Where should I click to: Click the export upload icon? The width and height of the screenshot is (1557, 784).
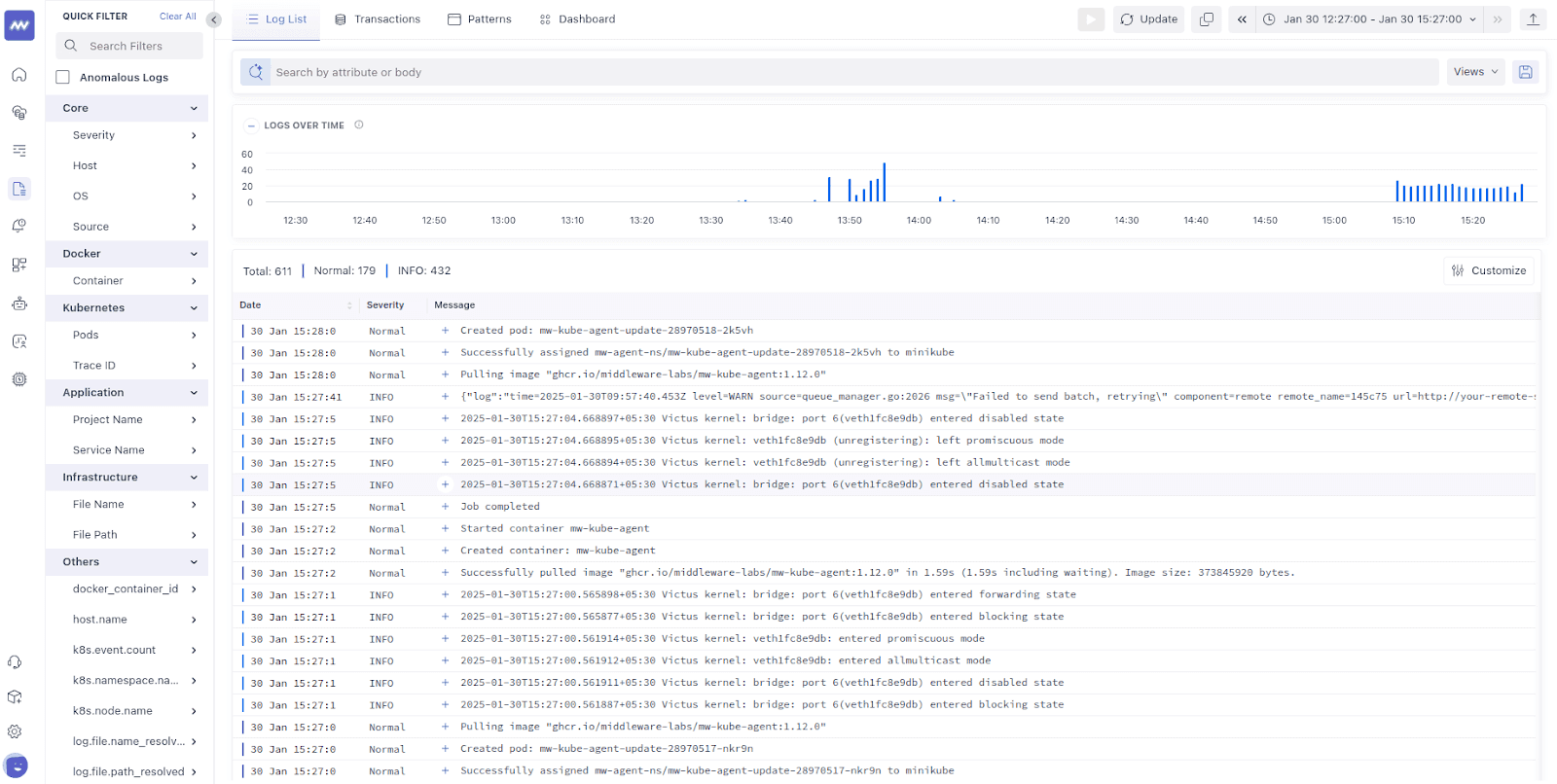pyautogui.click(x=1533, y=19)
